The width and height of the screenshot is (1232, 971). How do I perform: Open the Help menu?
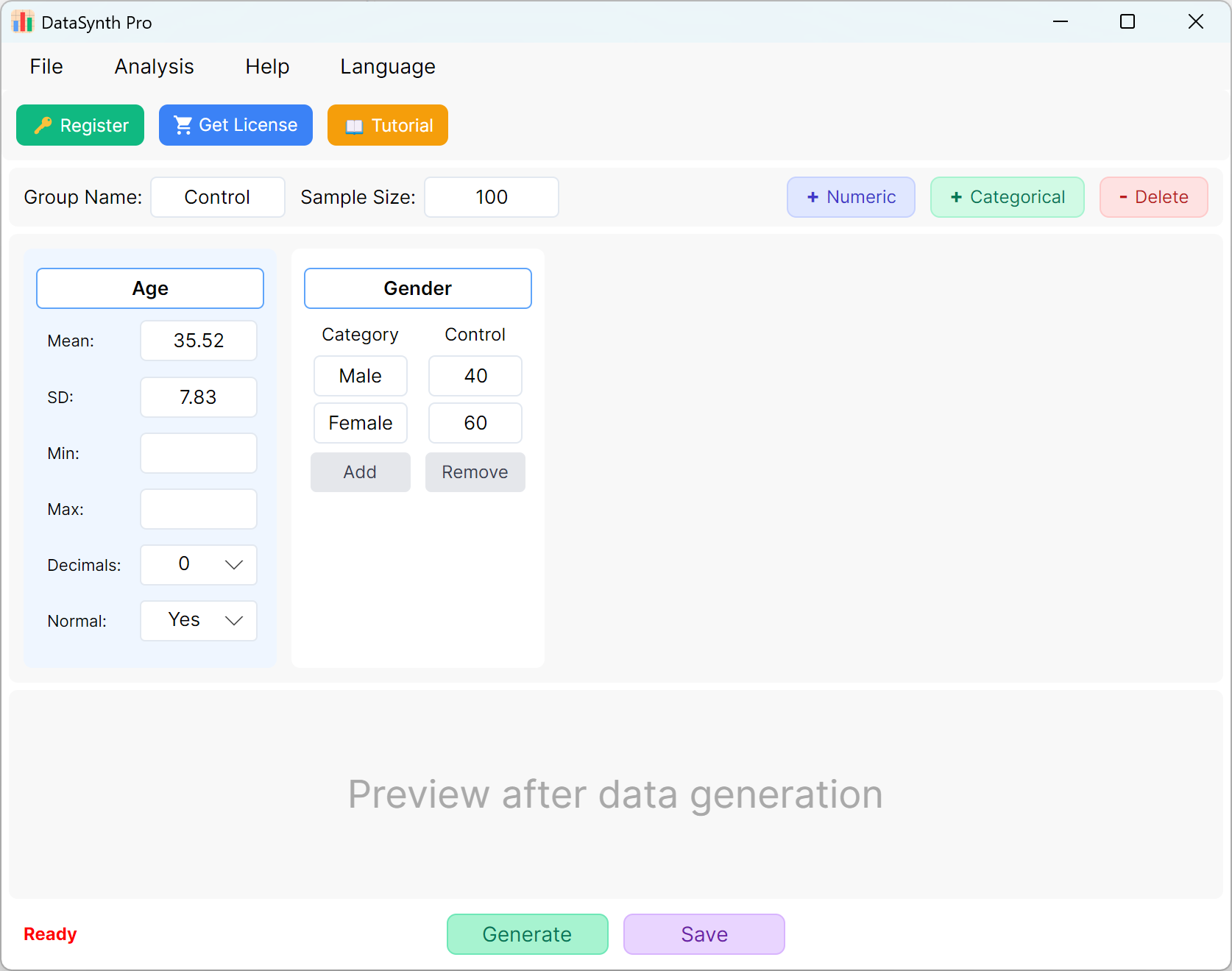[x=267, y=67]
